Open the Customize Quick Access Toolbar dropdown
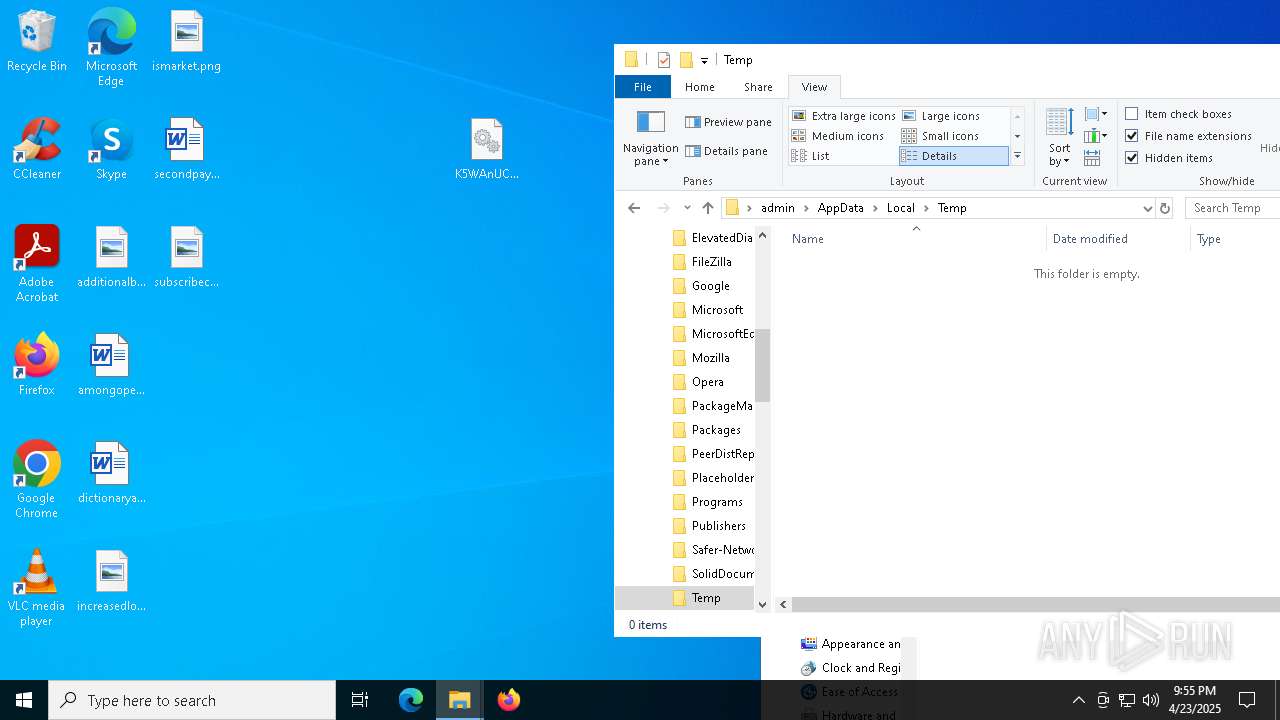Image resolution: width=1280 pixels, height=720 pixels. coord(704,60)
